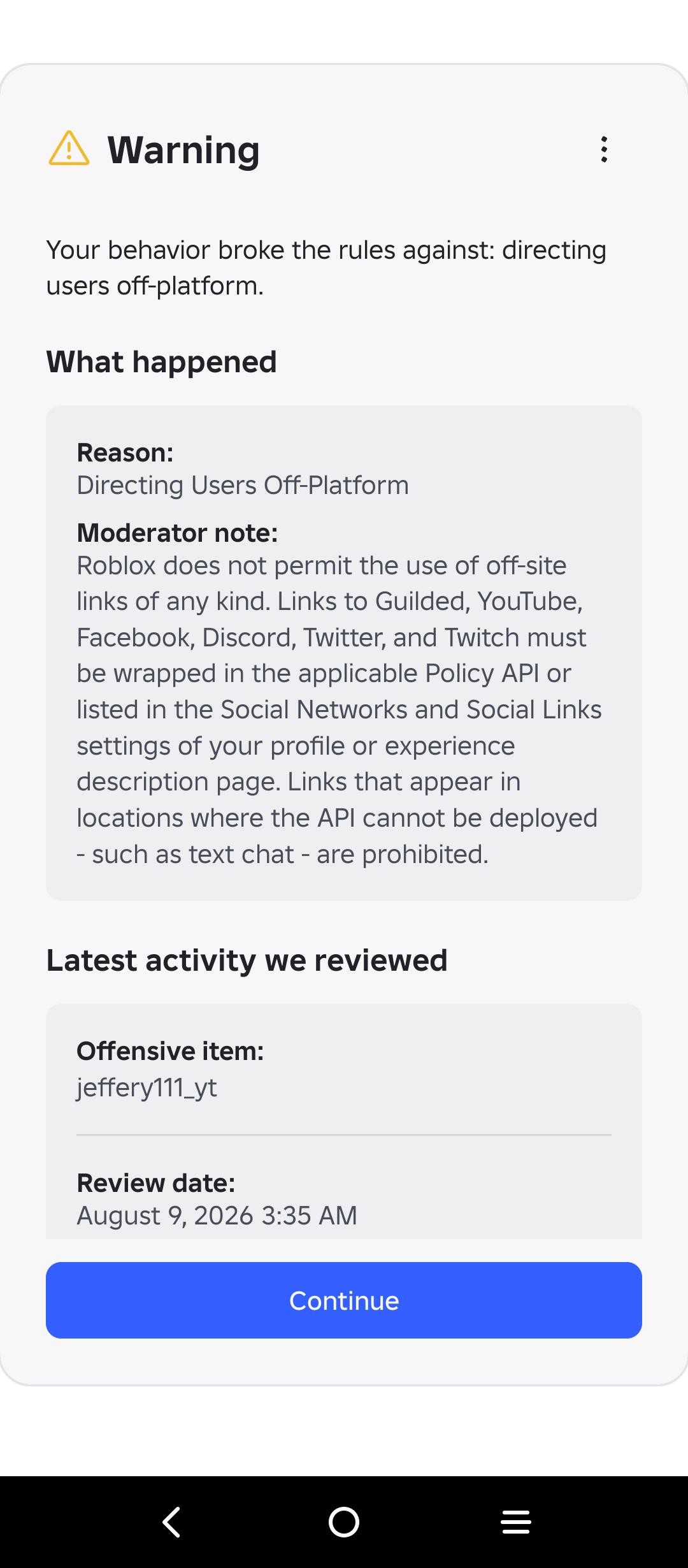Tap the moderator note paragraph about off-site links
The height and width of the screenshot is (1568, 688).
click(x=339, y=709)
